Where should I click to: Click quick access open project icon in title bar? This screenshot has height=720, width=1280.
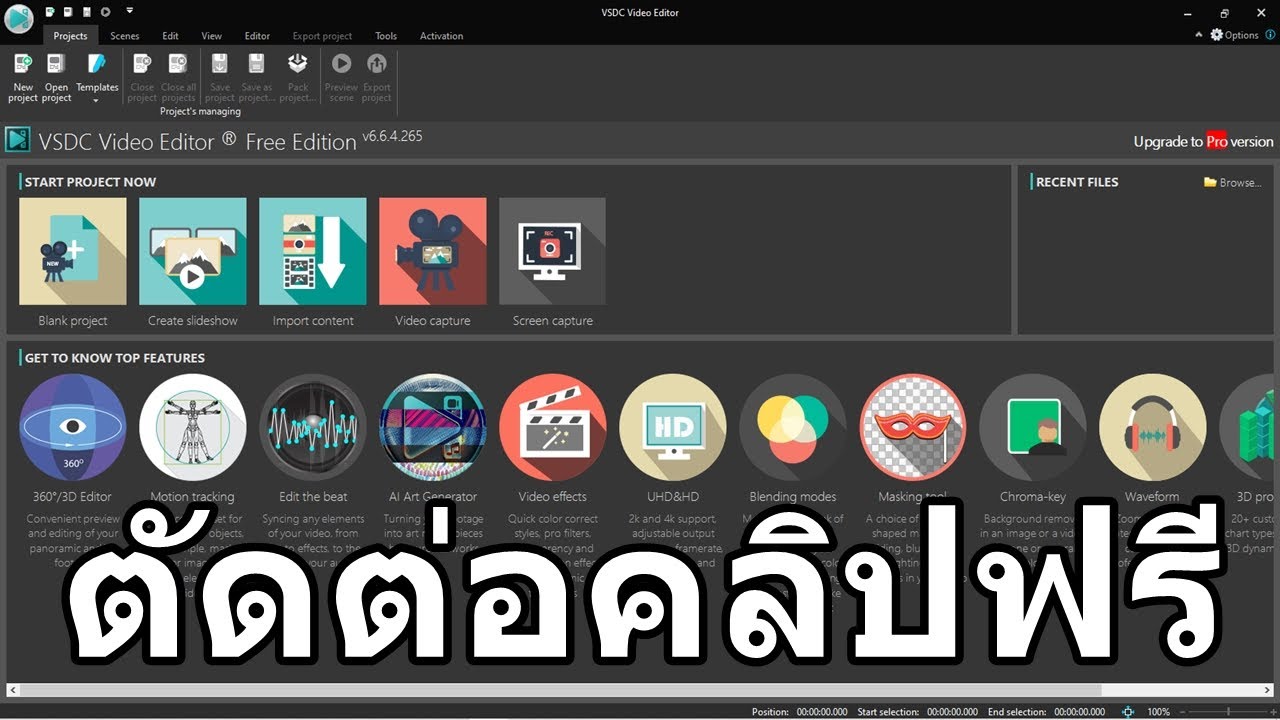point(67,12)
